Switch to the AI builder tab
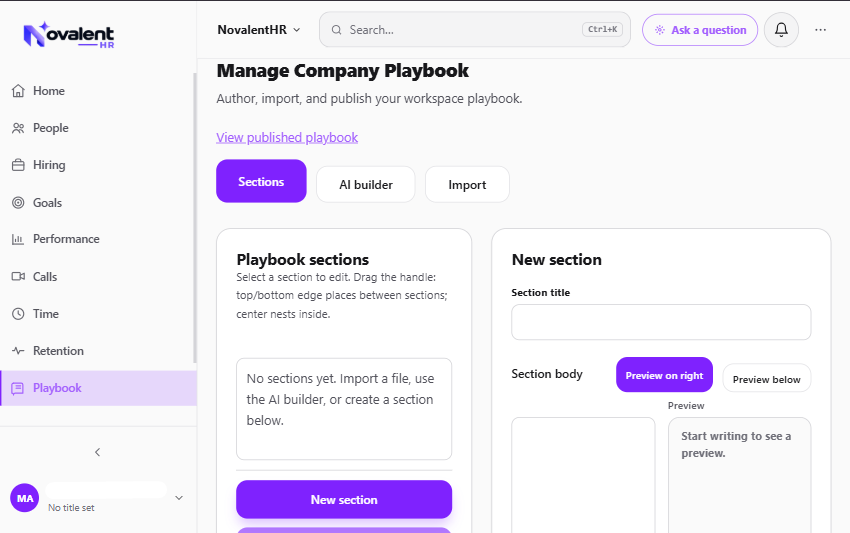Image resolution: width=850 pixels, height=533 pixels. (366, 185)
